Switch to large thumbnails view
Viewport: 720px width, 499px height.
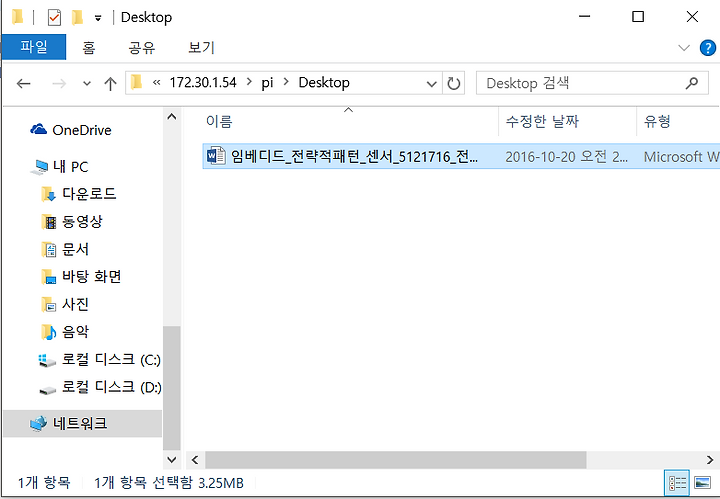(703, 483)
